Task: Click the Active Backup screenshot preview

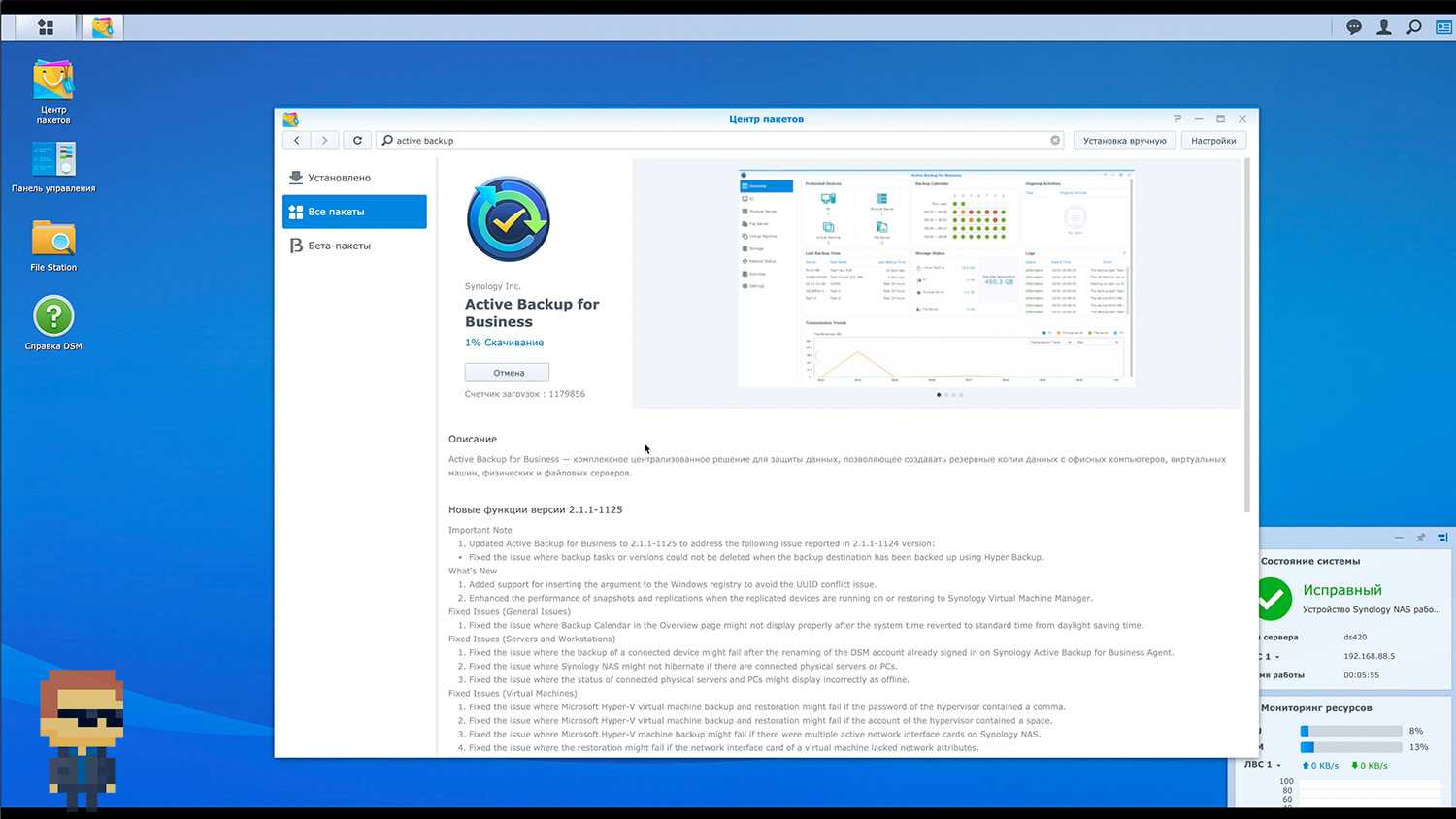Action: pos(936,279)
